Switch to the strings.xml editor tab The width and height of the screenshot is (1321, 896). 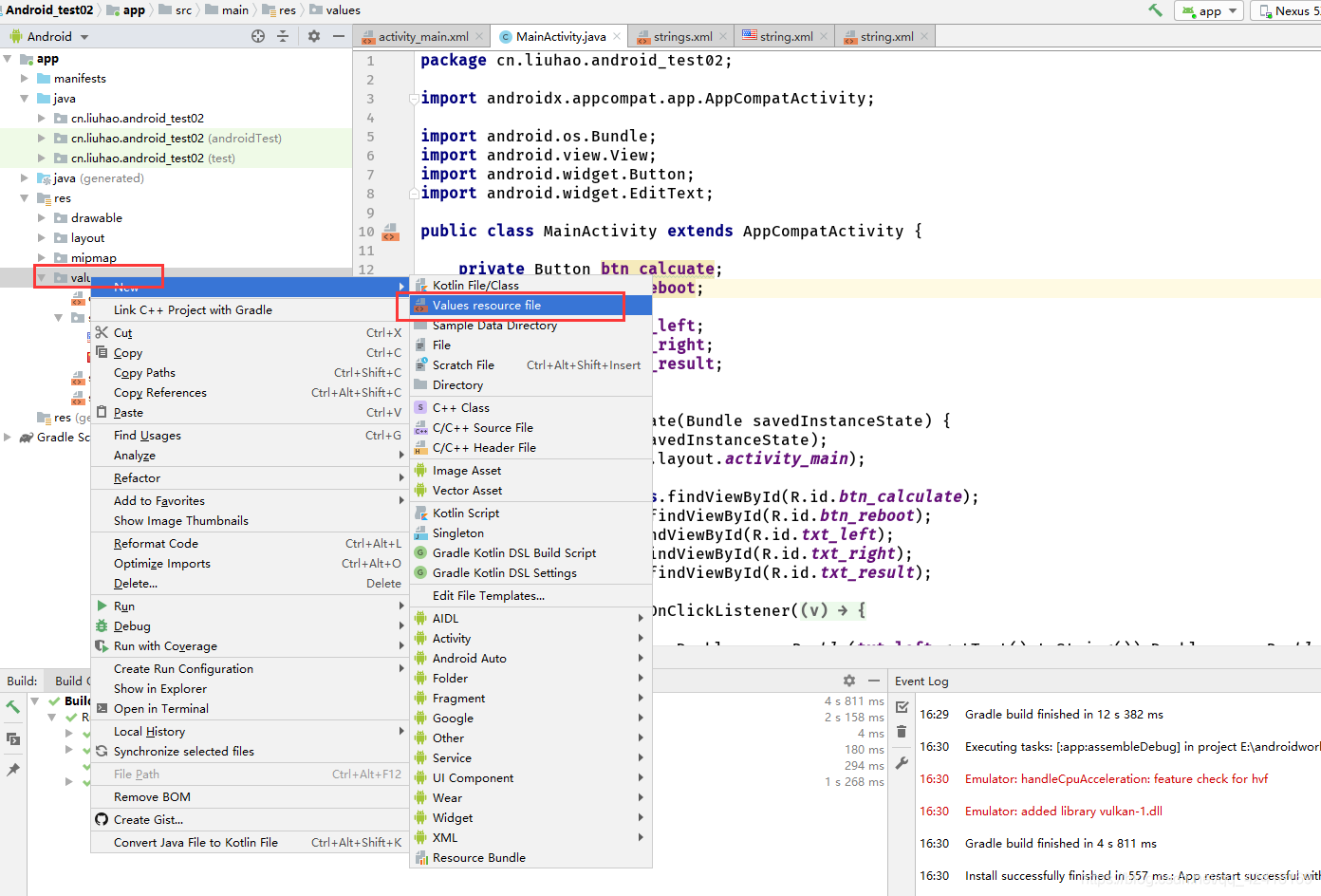click(682, 36)
